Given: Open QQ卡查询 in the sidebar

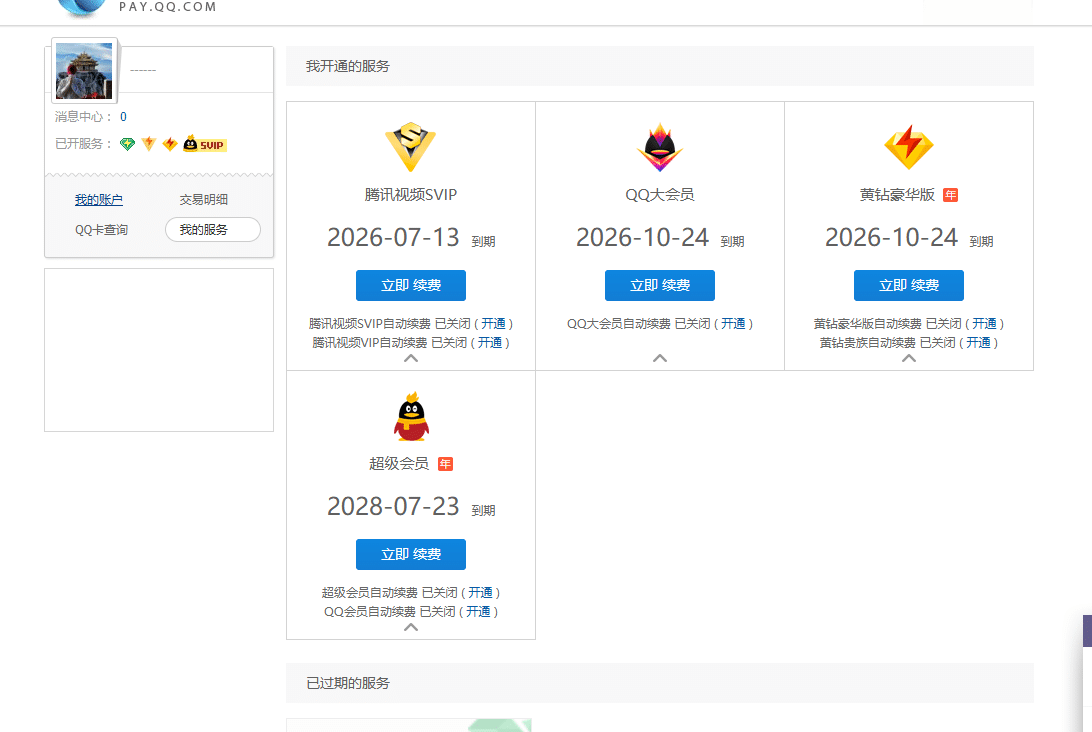Looking at the screenshot, I should point(102,230).
